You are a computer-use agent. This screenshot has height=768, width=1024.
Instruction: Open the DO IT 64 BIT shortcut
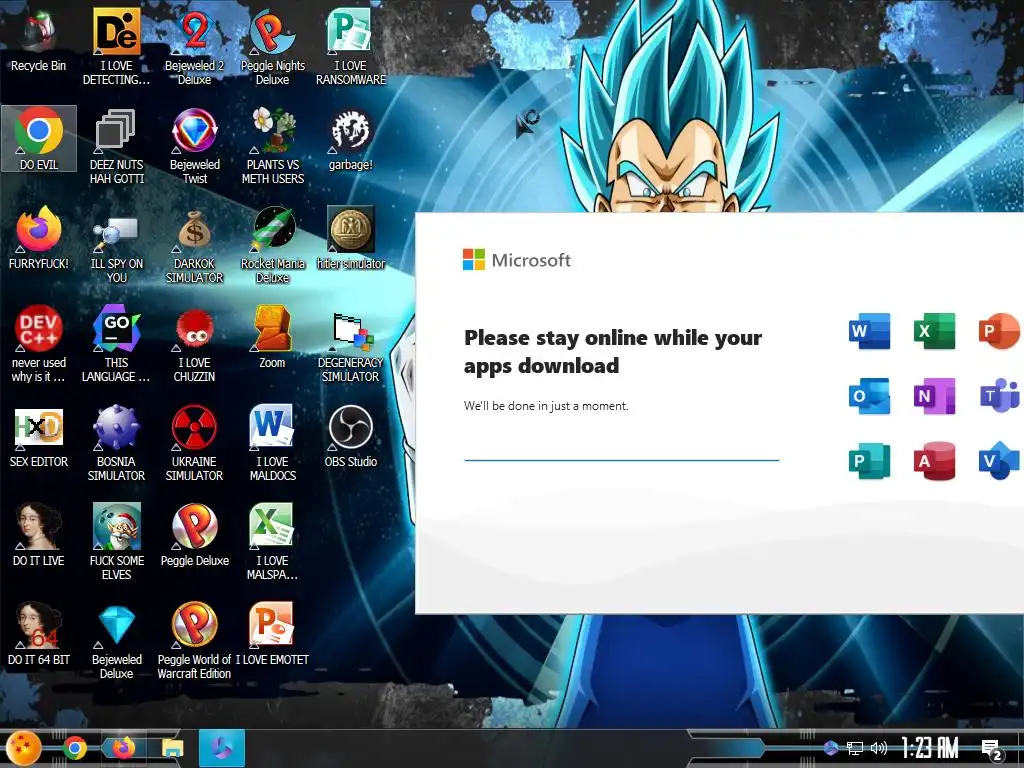[x=39, y=633]
